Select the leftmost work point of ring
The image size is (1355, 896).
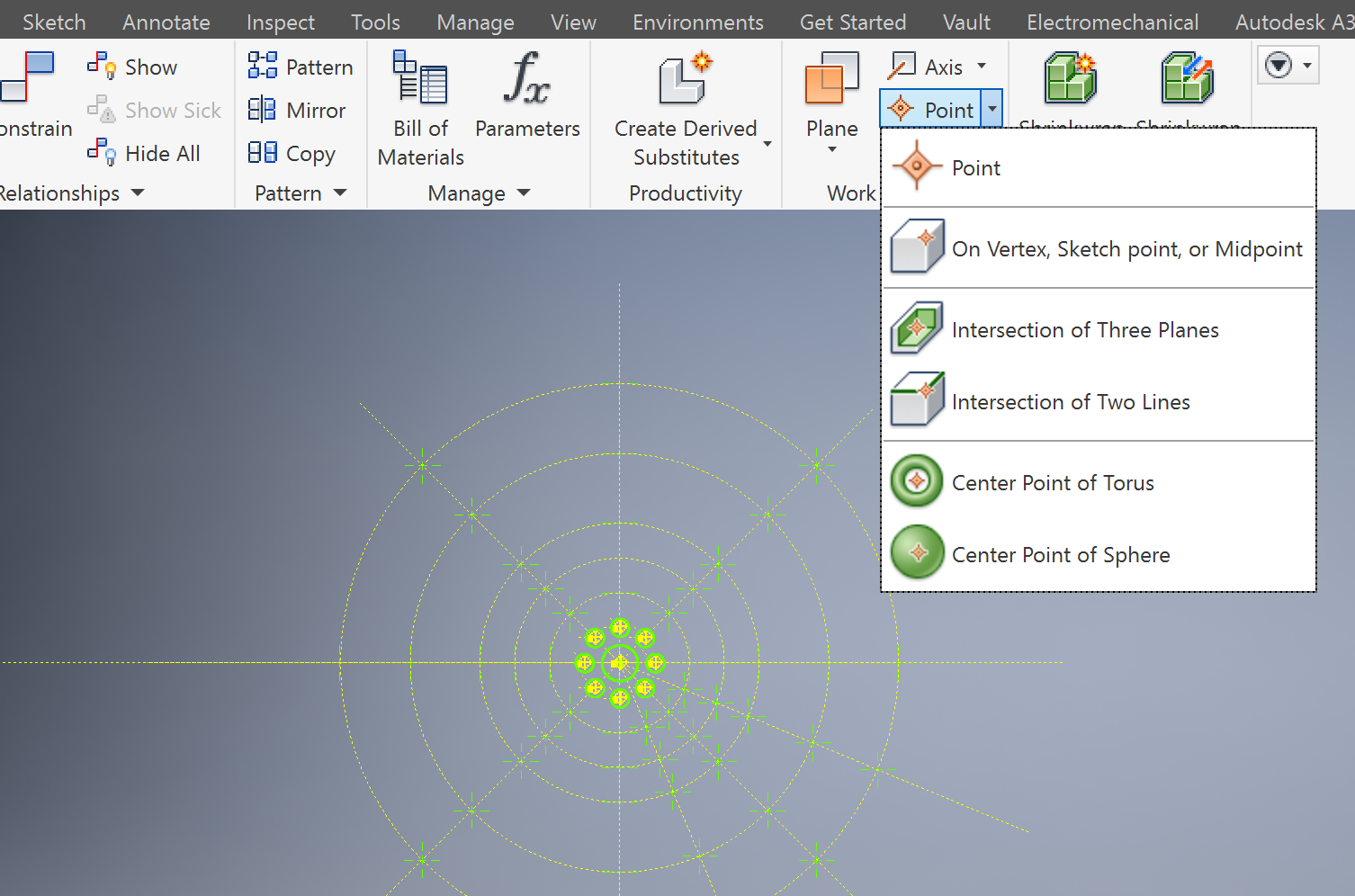pos(585,663)
